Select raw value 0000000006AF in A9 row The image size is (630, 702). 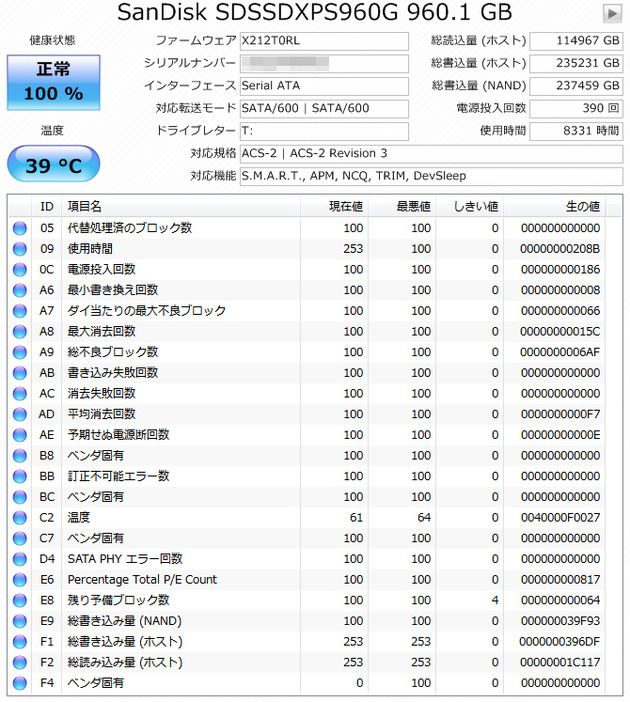coord(560,352)
